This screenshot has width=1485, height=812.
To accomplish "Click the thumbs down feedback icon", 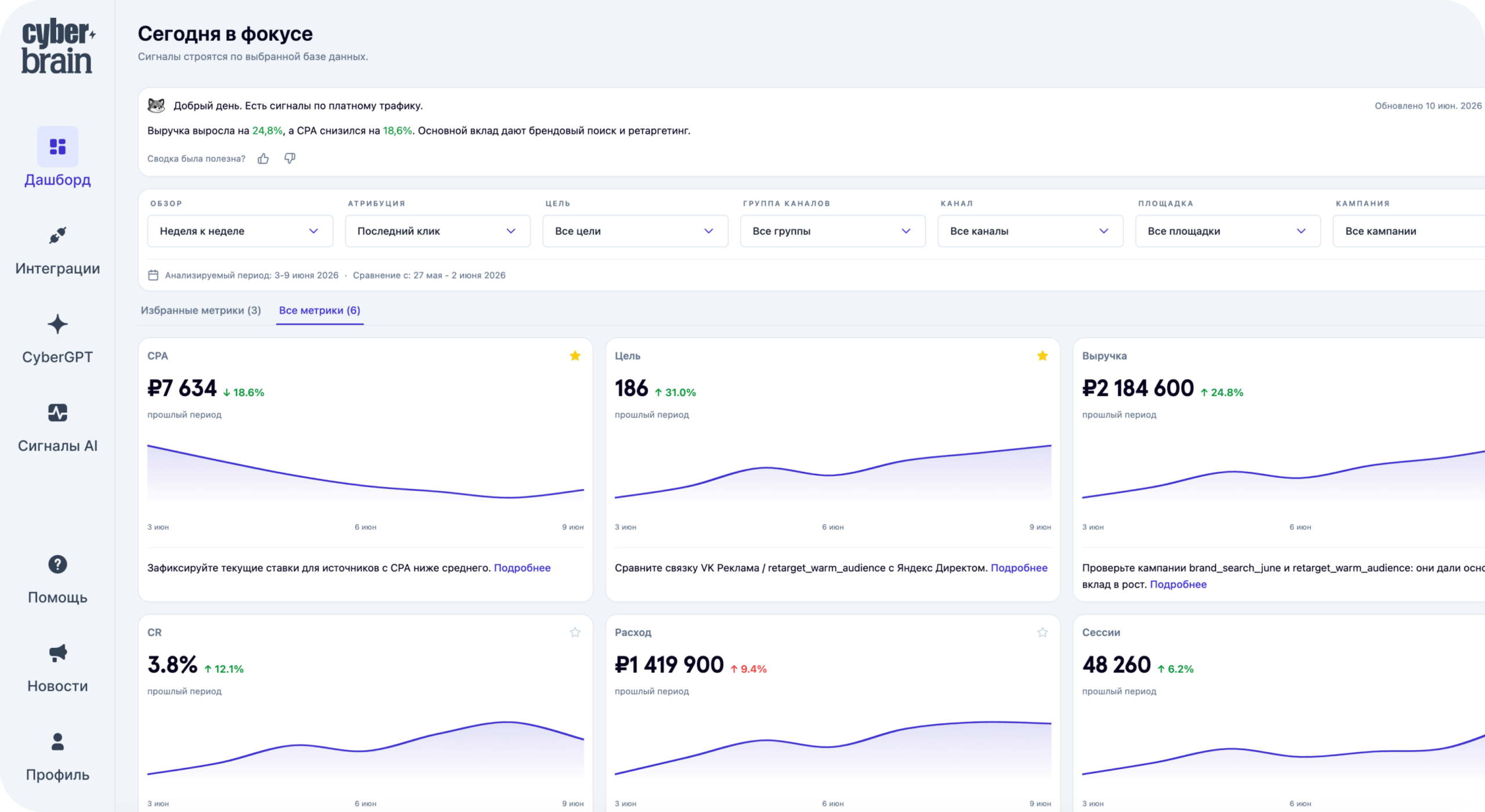I will pos(289,158).
